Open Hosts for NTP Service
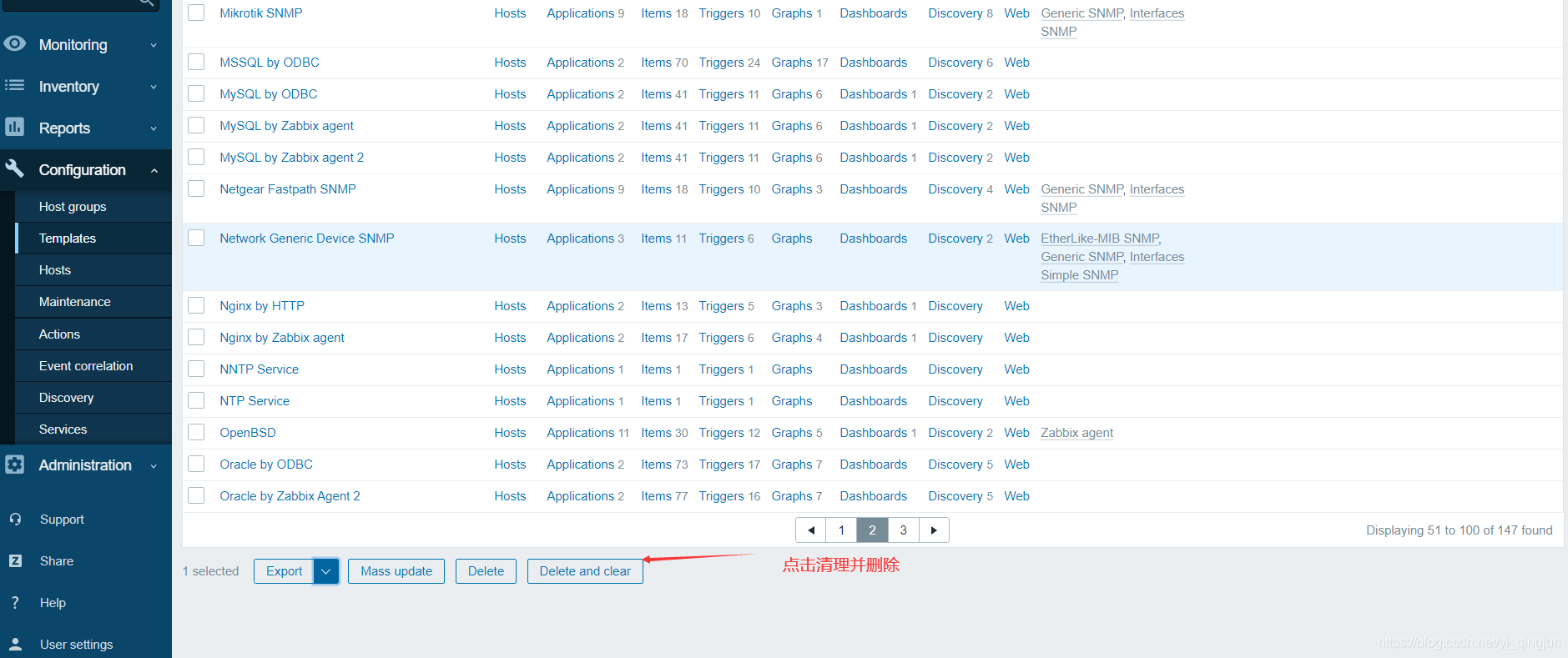The height and width of the screenshot is (658, 1568). tap(510, 400)
